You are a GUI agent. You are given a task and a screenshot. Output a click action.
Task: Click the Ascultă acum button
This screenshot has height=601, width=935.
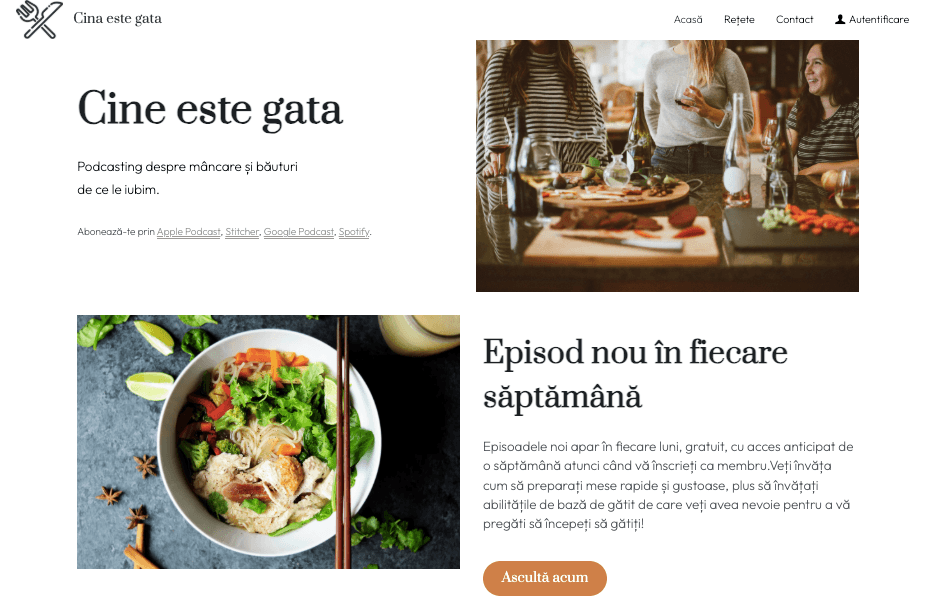[544, 578]
